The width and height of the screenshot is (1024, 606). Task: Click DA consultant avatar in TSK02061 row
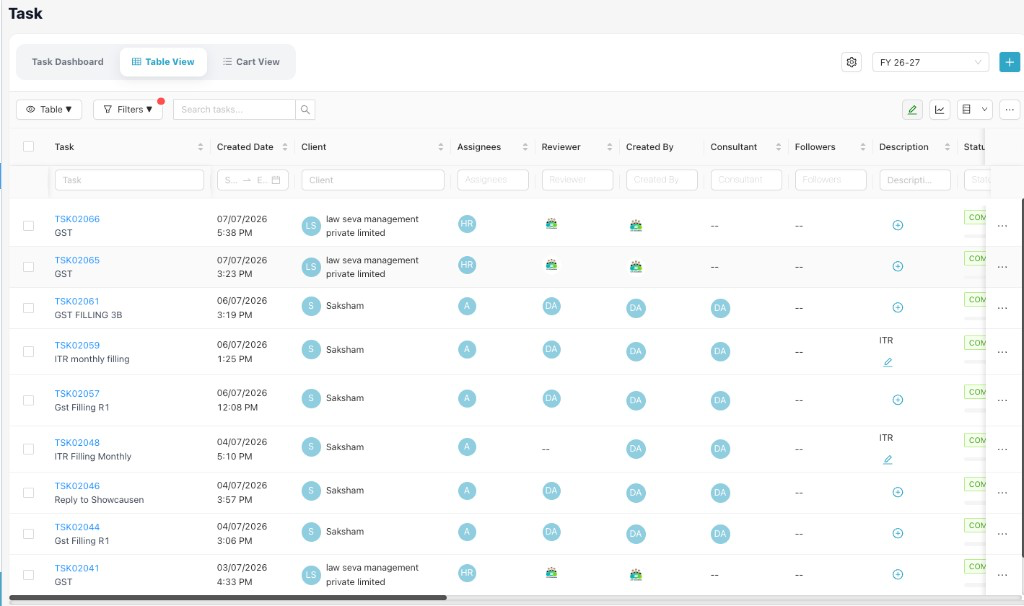[720, 308]
